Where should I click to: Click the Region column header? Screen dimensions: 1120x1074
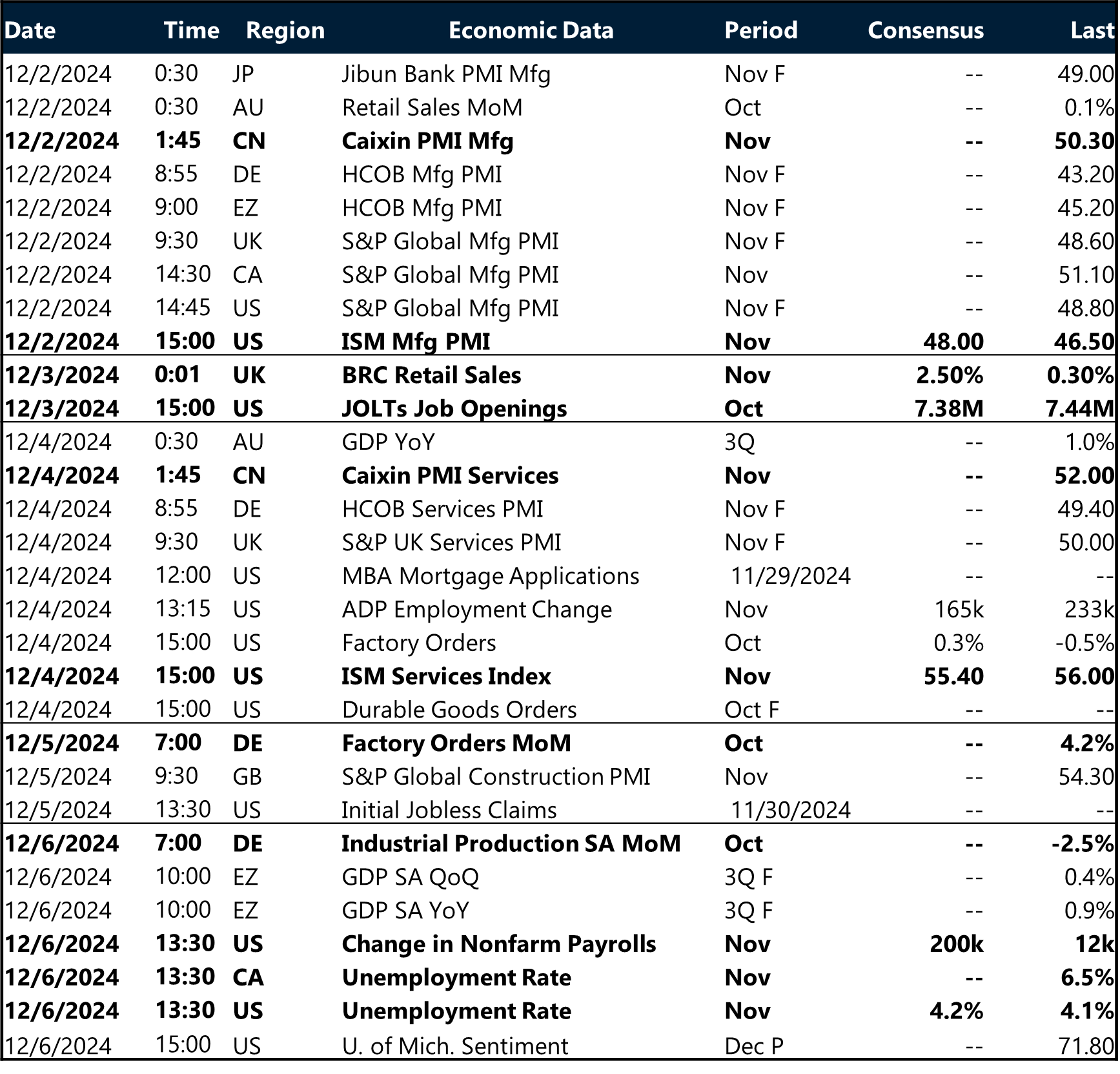click(285, 30)
